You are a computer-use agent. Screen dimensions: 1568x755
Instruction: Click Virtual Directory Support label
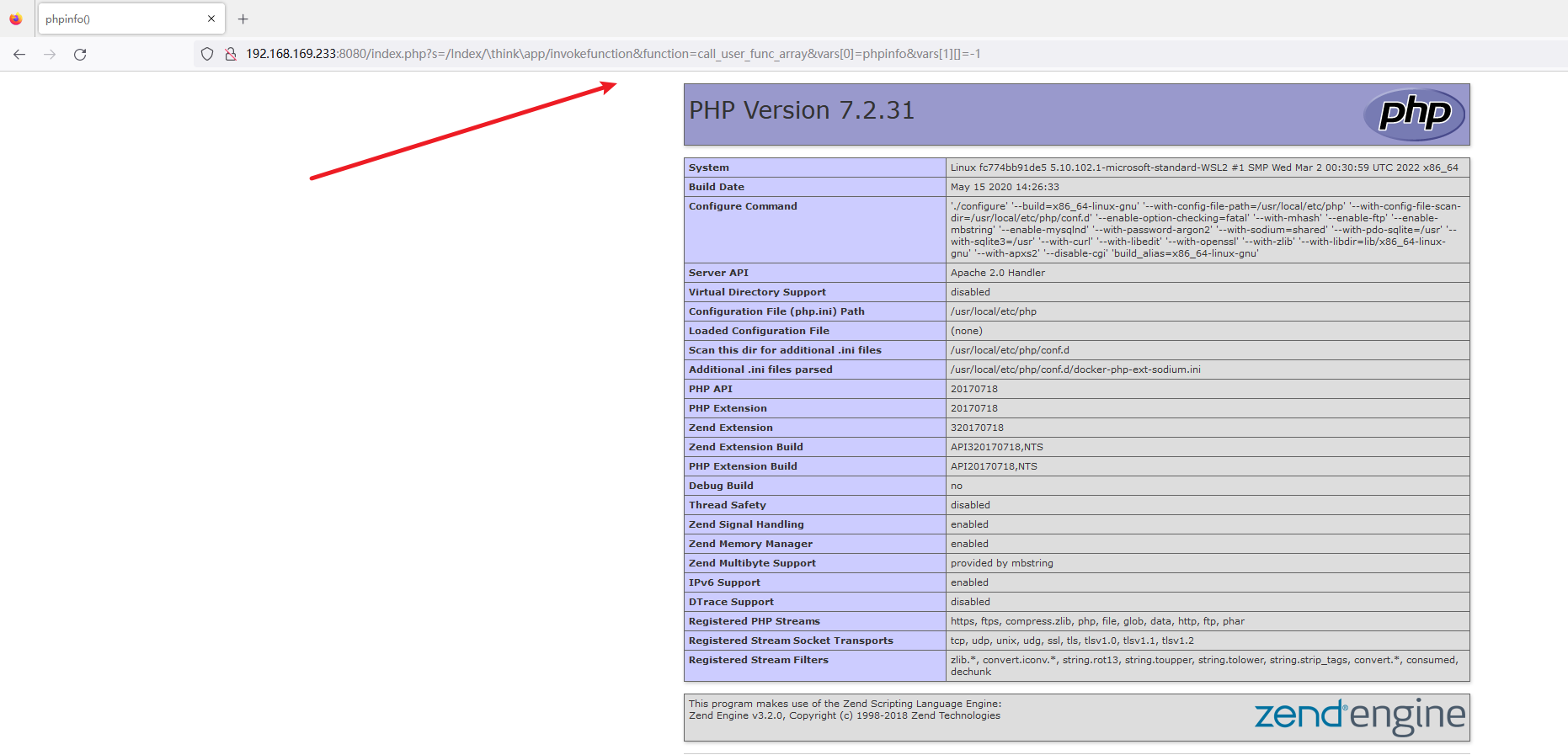click(757, 292)
